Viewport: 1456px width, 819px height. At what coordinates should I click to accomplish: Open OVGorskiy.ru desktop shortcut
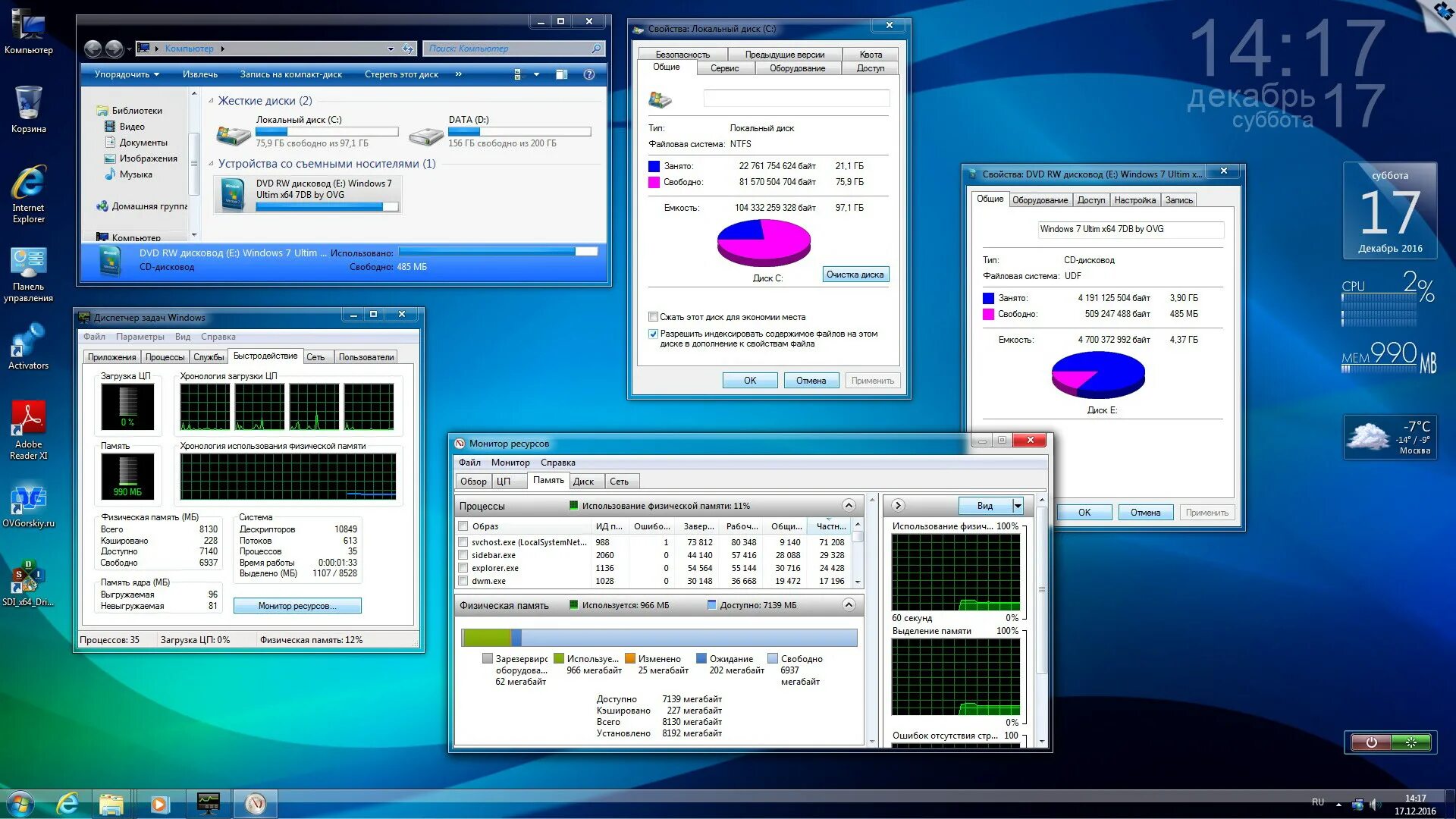click(28, 507)
